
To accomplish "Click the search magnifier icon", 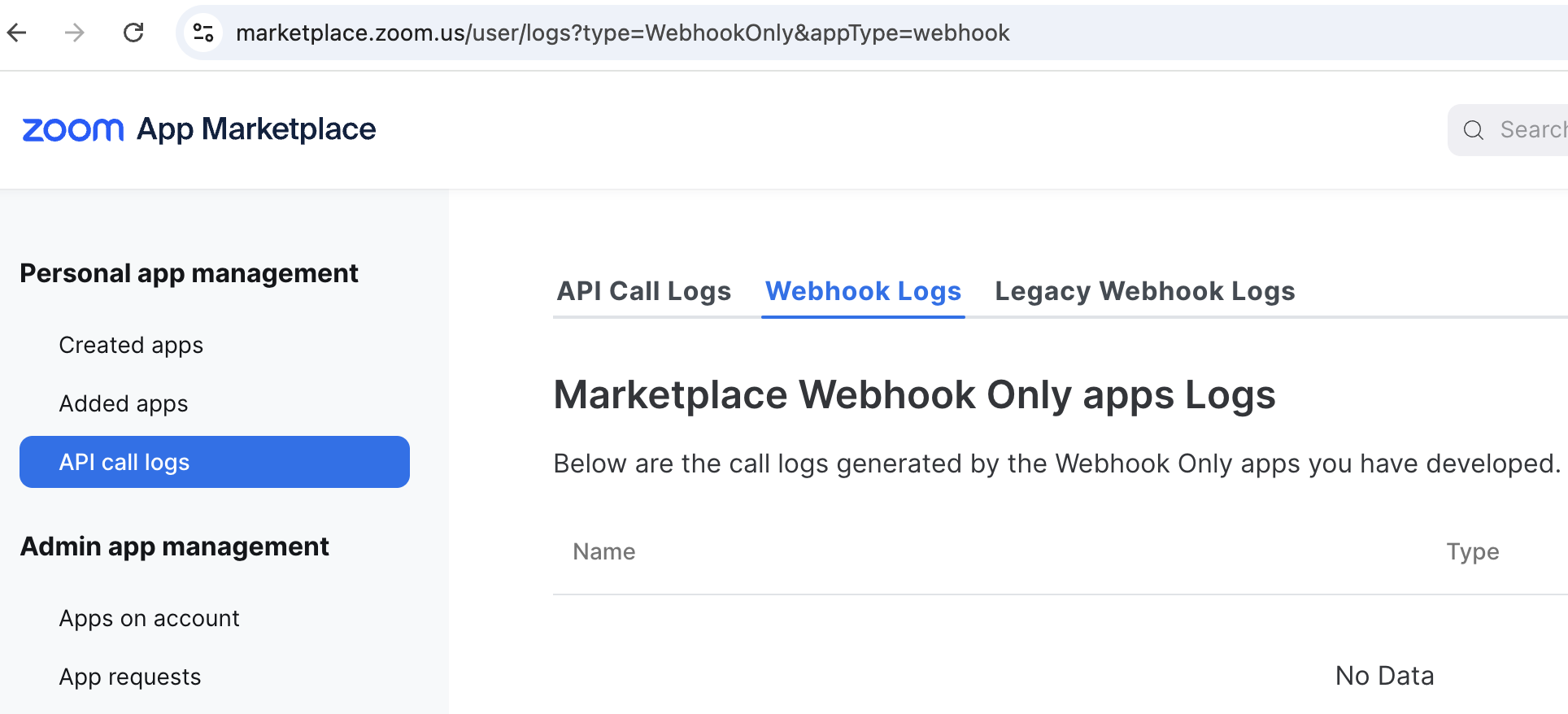I will (1473, 130).
